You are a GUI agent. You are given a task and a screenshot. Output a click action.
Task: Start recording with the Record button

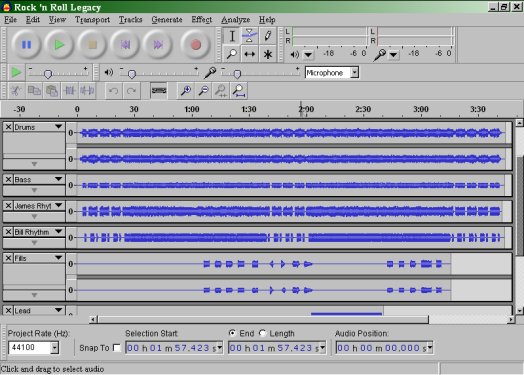point(196,44)
